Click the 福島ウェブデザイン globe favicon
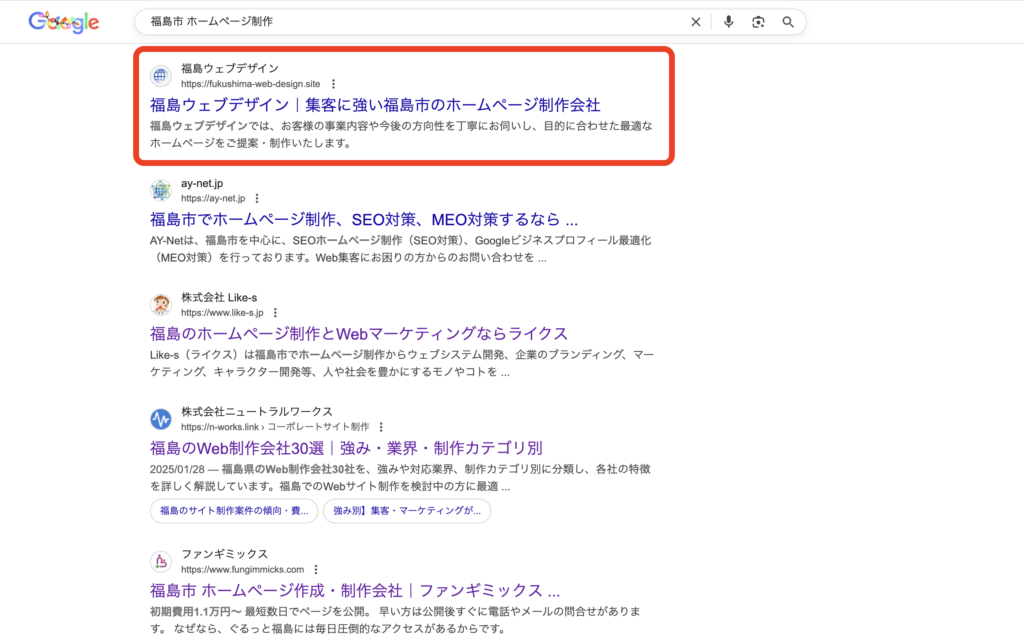The height and width of the screenshot is (641, 1024). 161,76
